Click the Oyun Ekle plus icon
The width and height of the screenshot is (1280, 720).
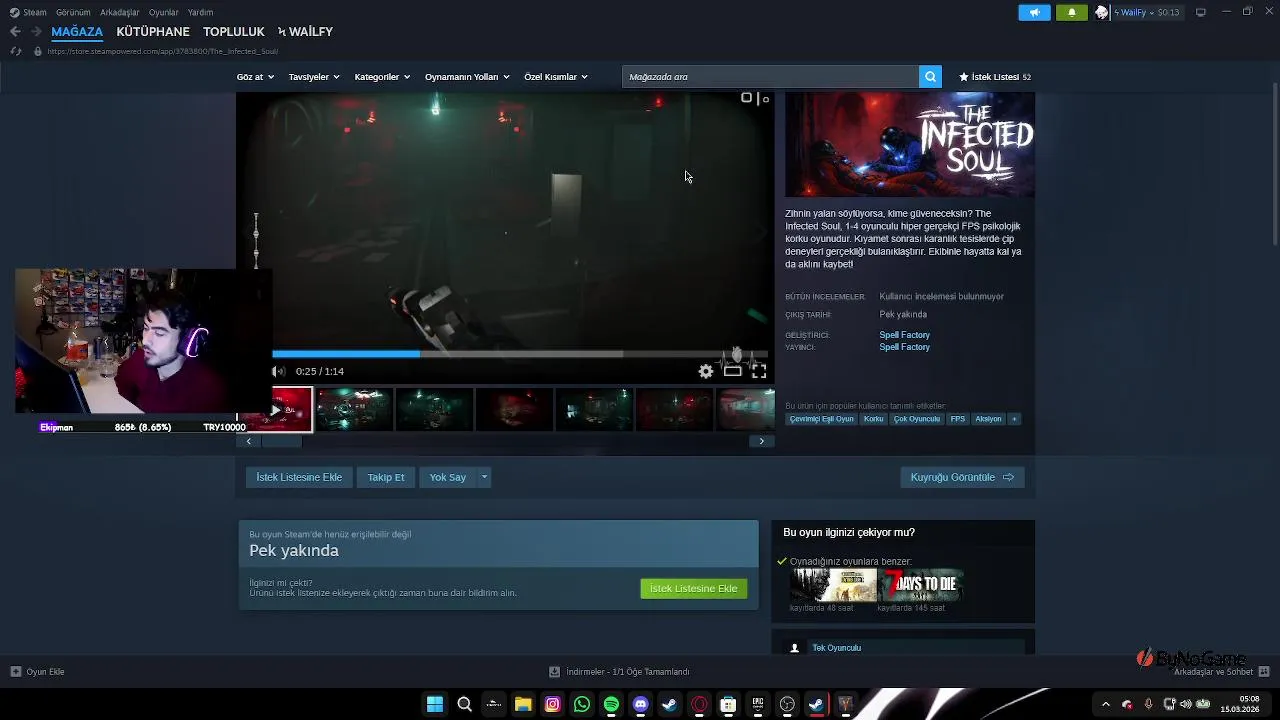coord(15,672)
